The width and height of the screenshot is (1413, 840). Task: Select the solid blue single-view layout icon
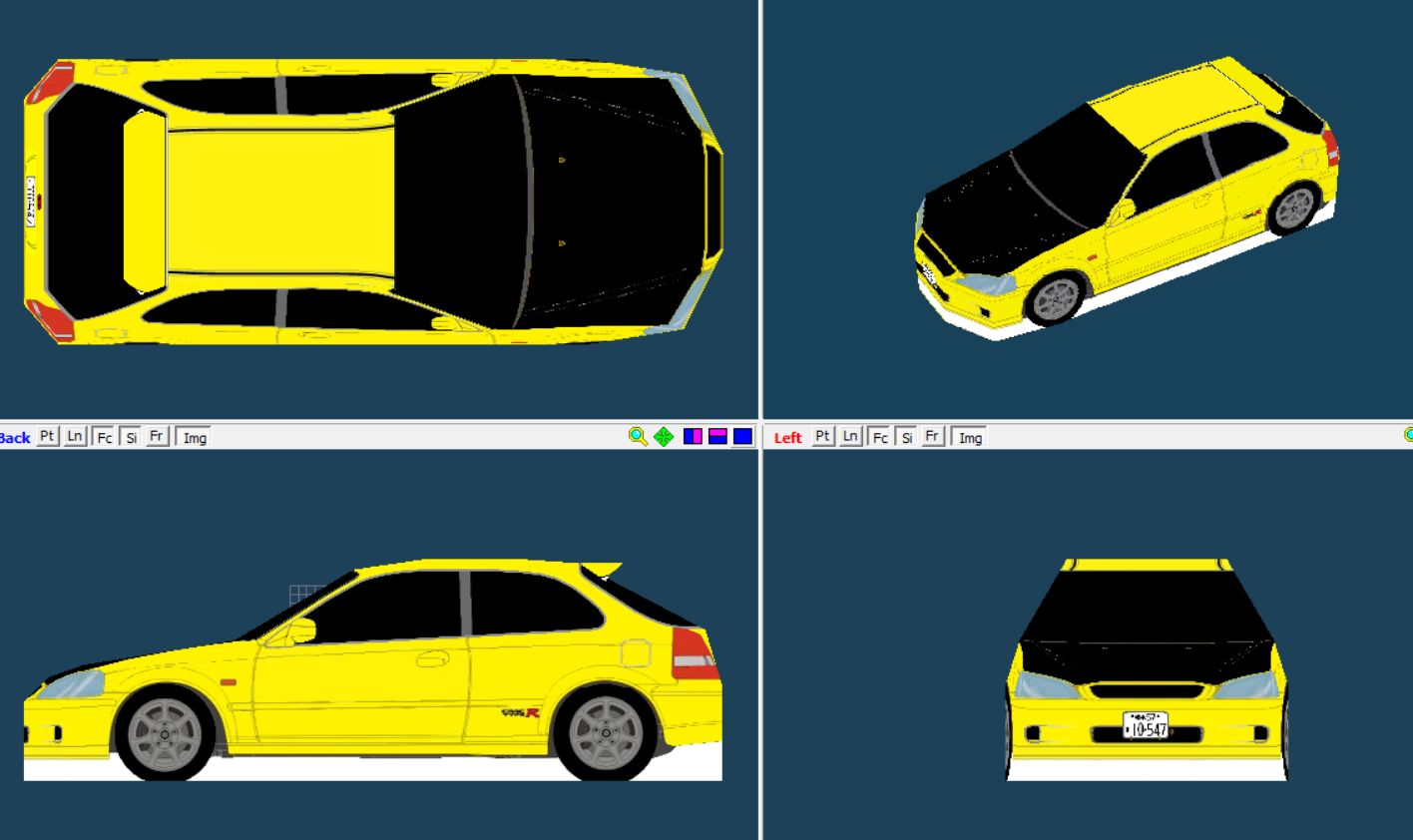(x=742, y=437)
